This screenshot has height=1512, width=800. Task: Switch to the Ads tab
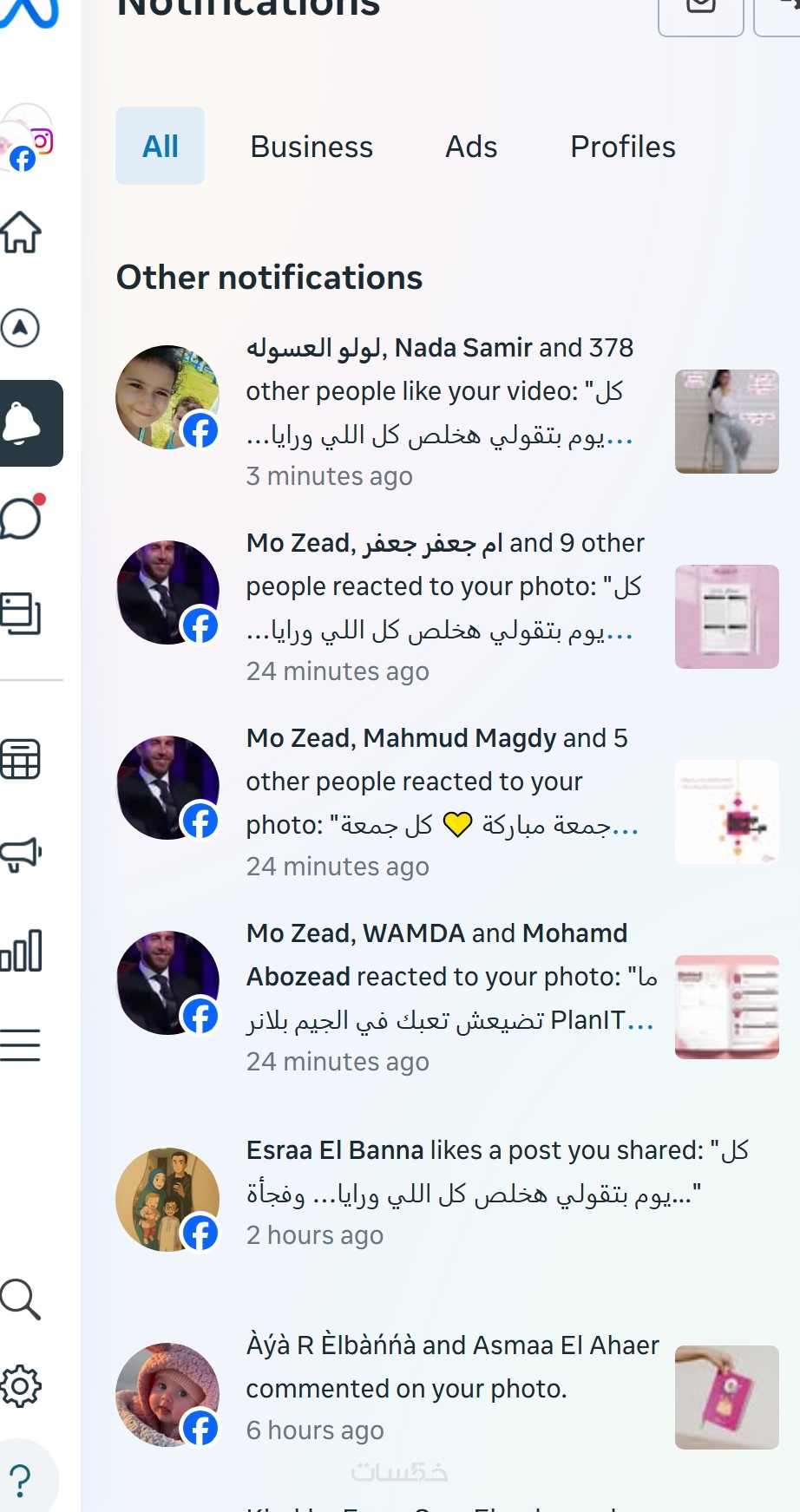471,147
